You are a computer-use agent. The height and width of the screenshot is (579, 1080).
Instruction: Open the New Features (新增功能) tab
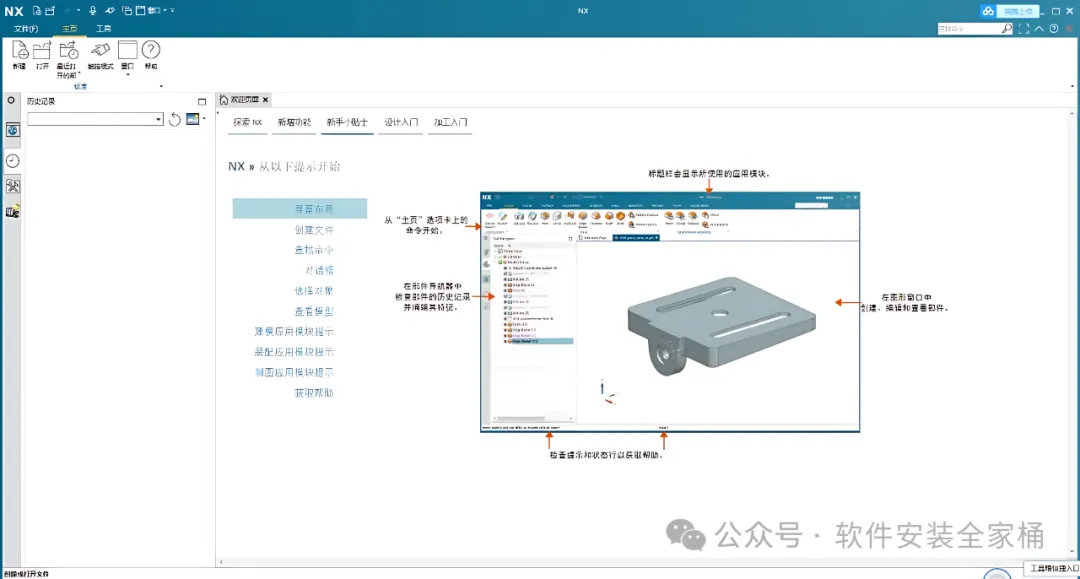pyautogui.click(x=294, y=123)
